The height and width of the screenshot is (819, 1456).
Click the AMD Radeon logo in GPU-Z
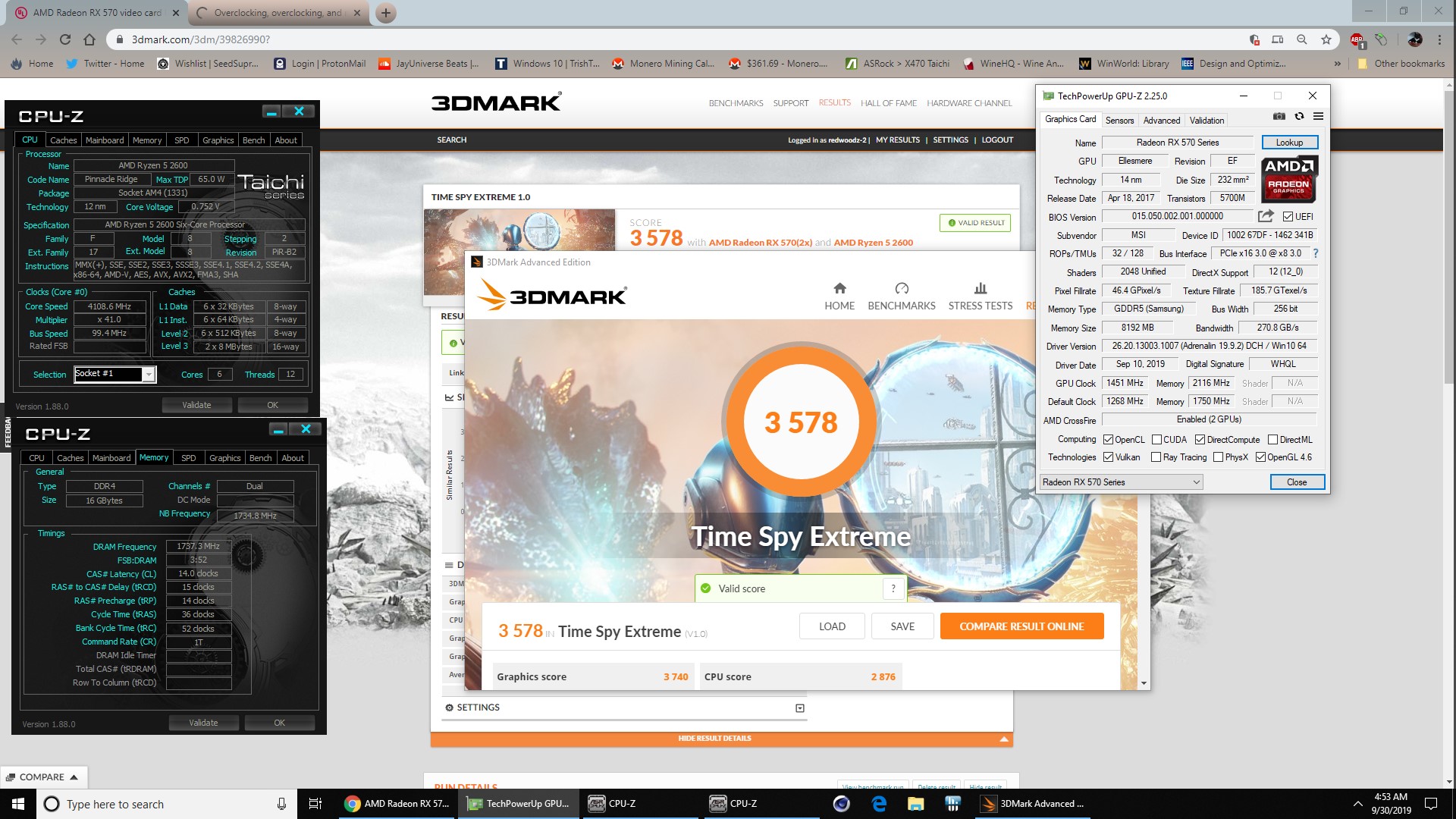[1289, 179]
